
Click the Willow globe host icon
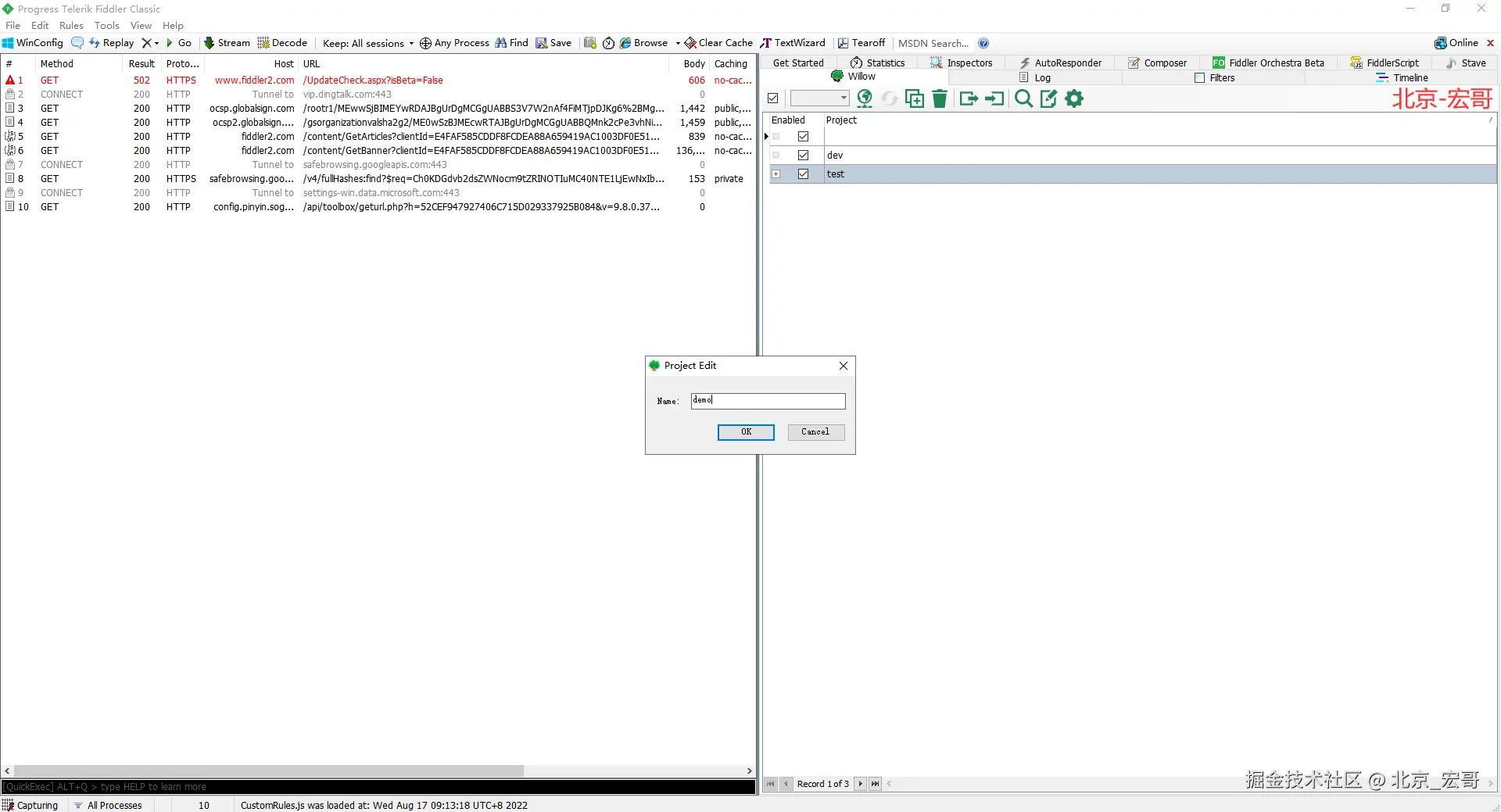[865, 98]
